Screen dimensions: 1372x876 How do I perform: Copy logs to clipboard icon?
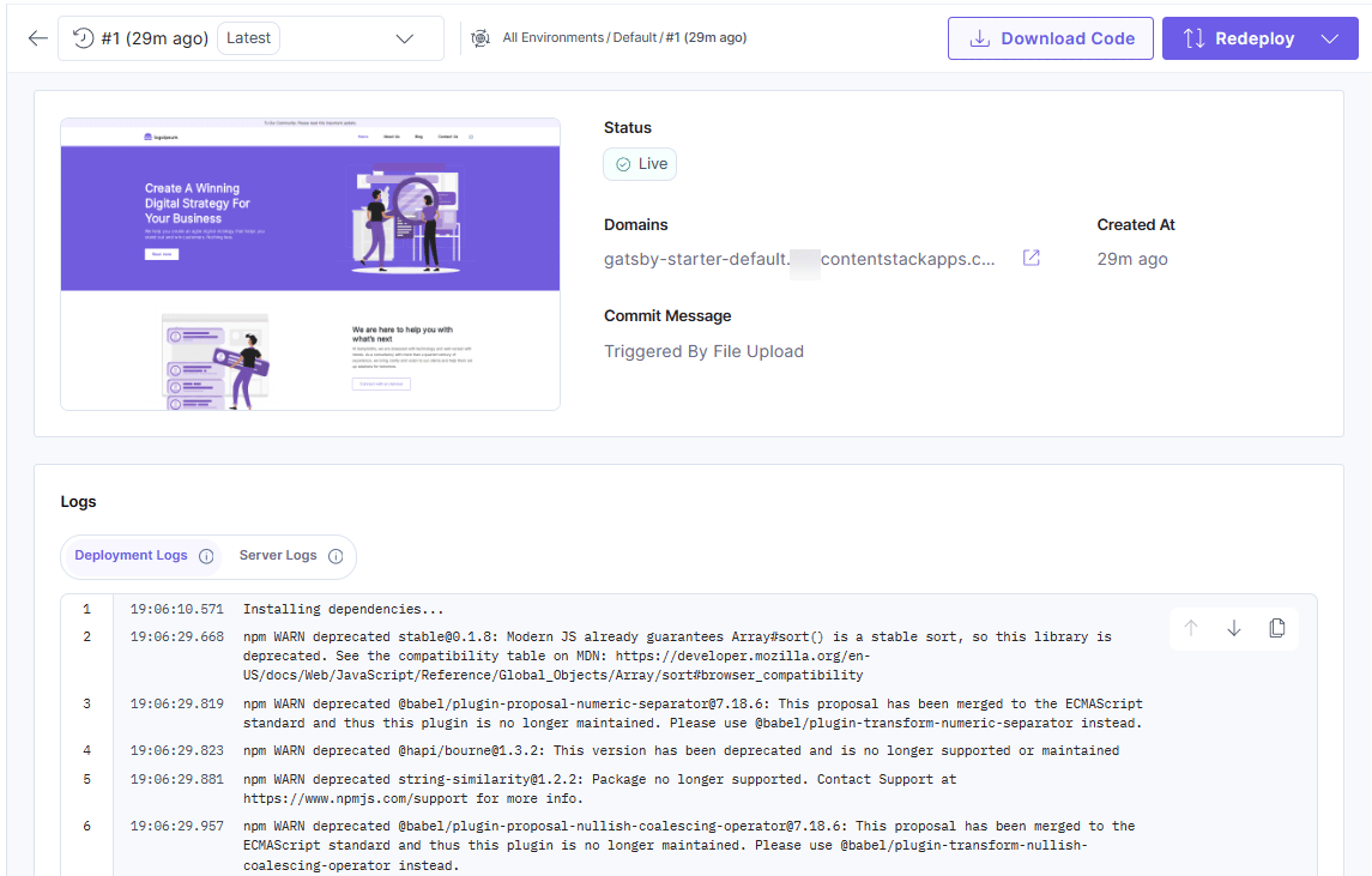click(x=1277, y=628)
